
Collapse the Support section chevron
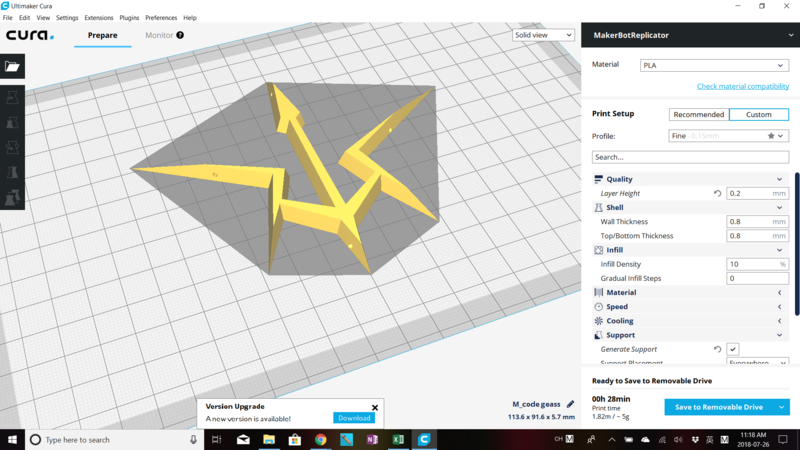pos(780,335)
